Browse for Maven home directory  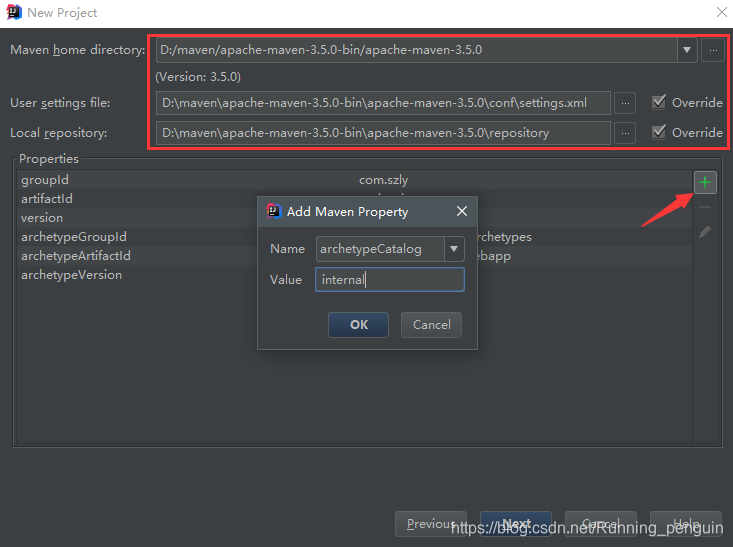[x=713, y=50]
